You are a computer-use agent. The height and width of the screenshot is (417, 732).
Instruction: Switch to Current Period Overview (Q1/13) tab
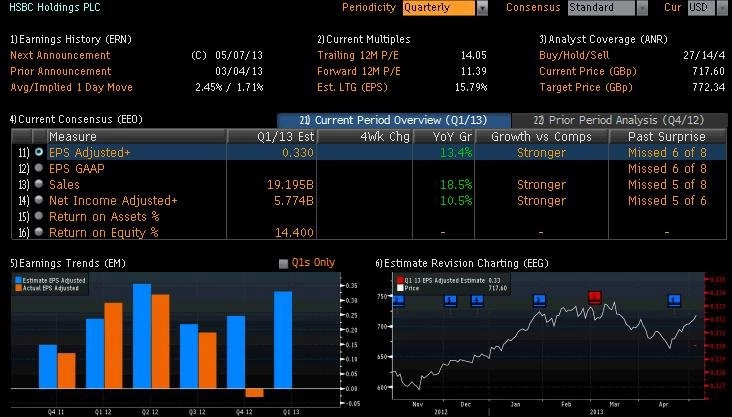[x=394, y=120]
